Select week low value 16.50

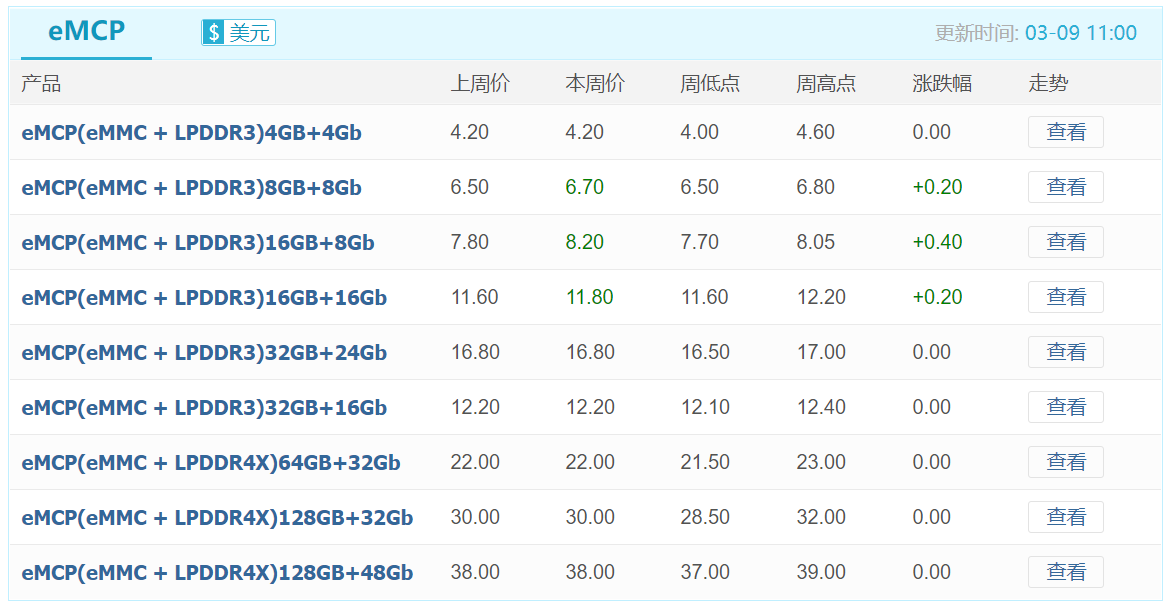(x=706, y=352)
